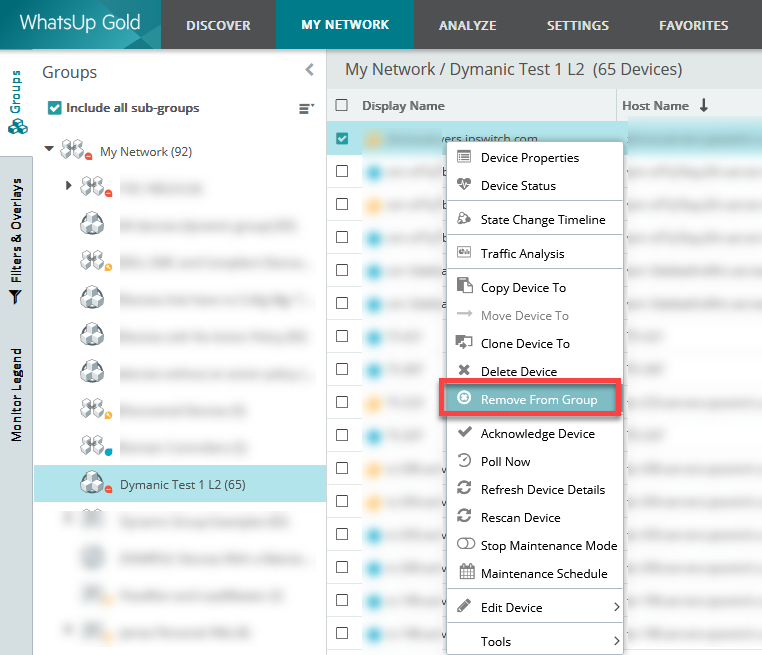The image size is (762, 655).
Task: Select Dymanic Test 1 L2 (65) group
Action: tap(182, 484)
